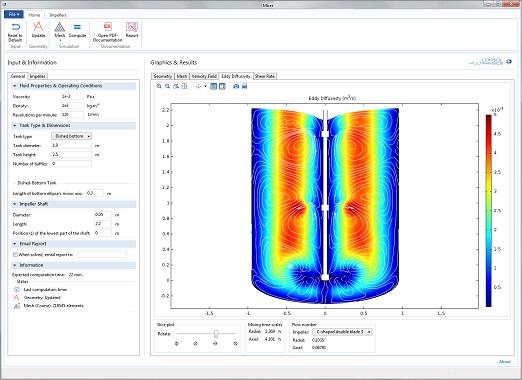Collapse the Information section
Image resolution: width=522 pixels, height=380 pixels.
click(15, 265)
